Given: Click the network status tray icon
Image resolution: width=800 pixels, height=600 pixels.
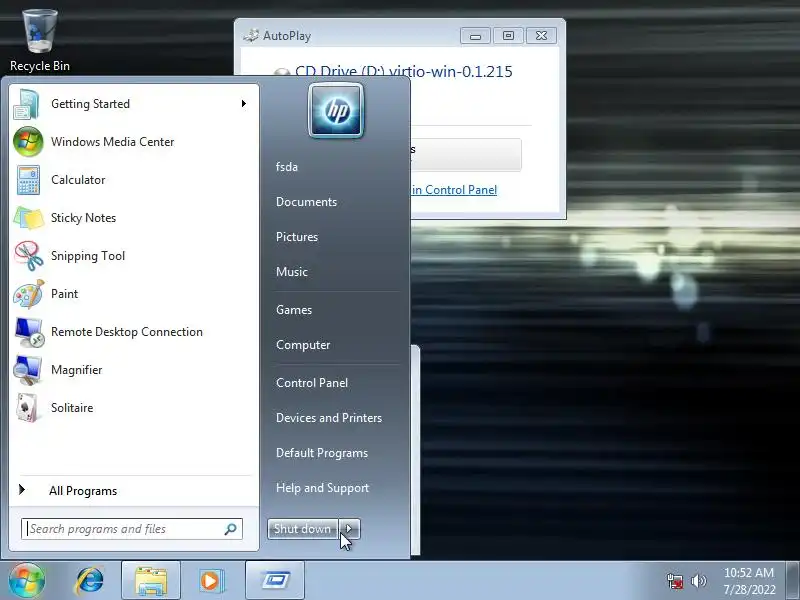Looking at the screenshot, I should tap(675, 581).
